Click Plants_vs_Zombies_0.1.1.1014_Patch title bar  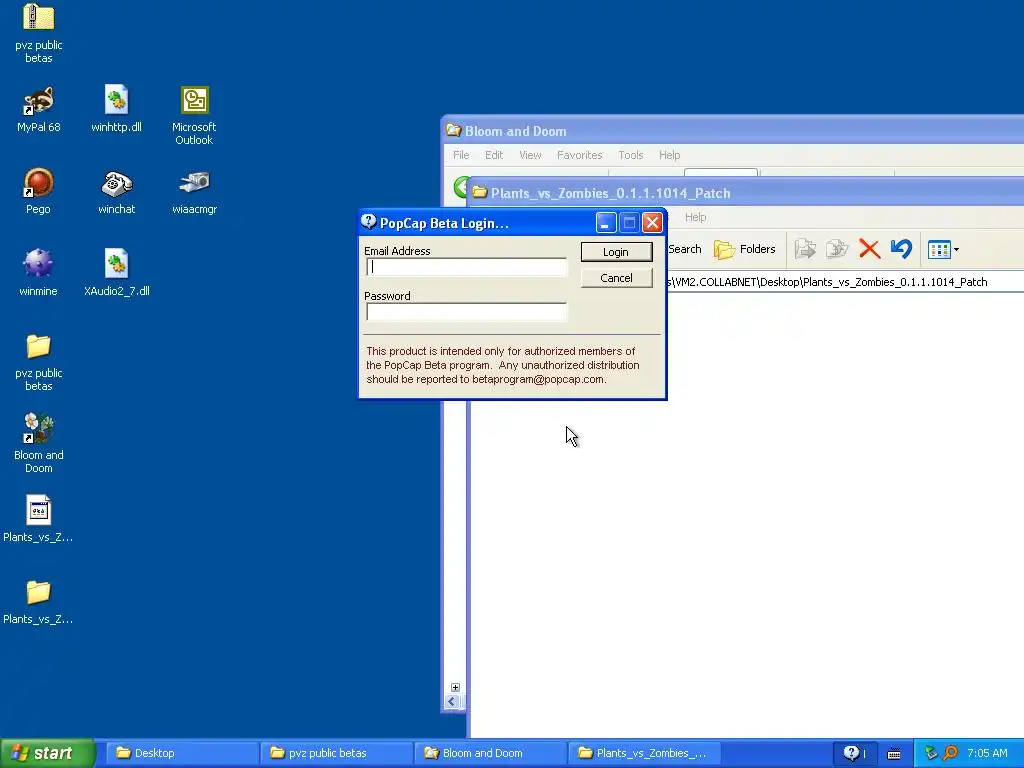click(x=746, y=193)
